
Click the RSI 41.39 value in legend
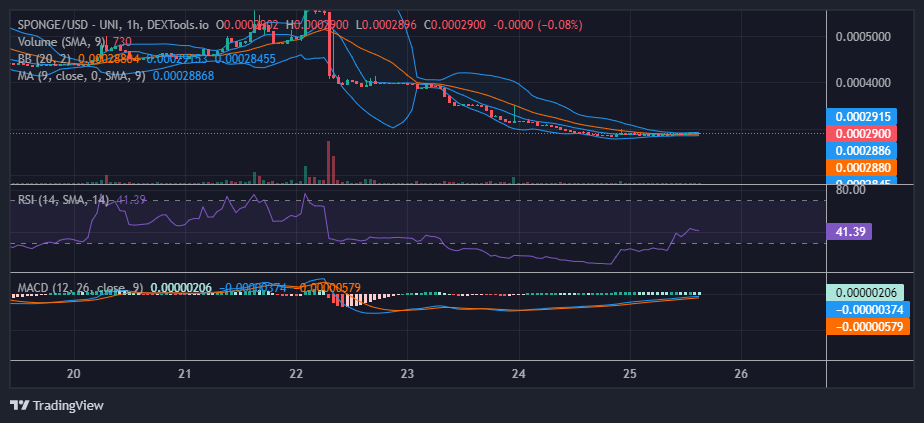pyautogui.click(x=131, y=200)
